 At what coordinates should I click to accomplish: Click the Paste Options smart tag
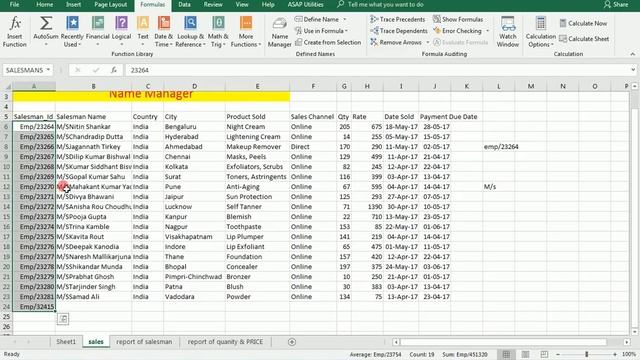63,319
